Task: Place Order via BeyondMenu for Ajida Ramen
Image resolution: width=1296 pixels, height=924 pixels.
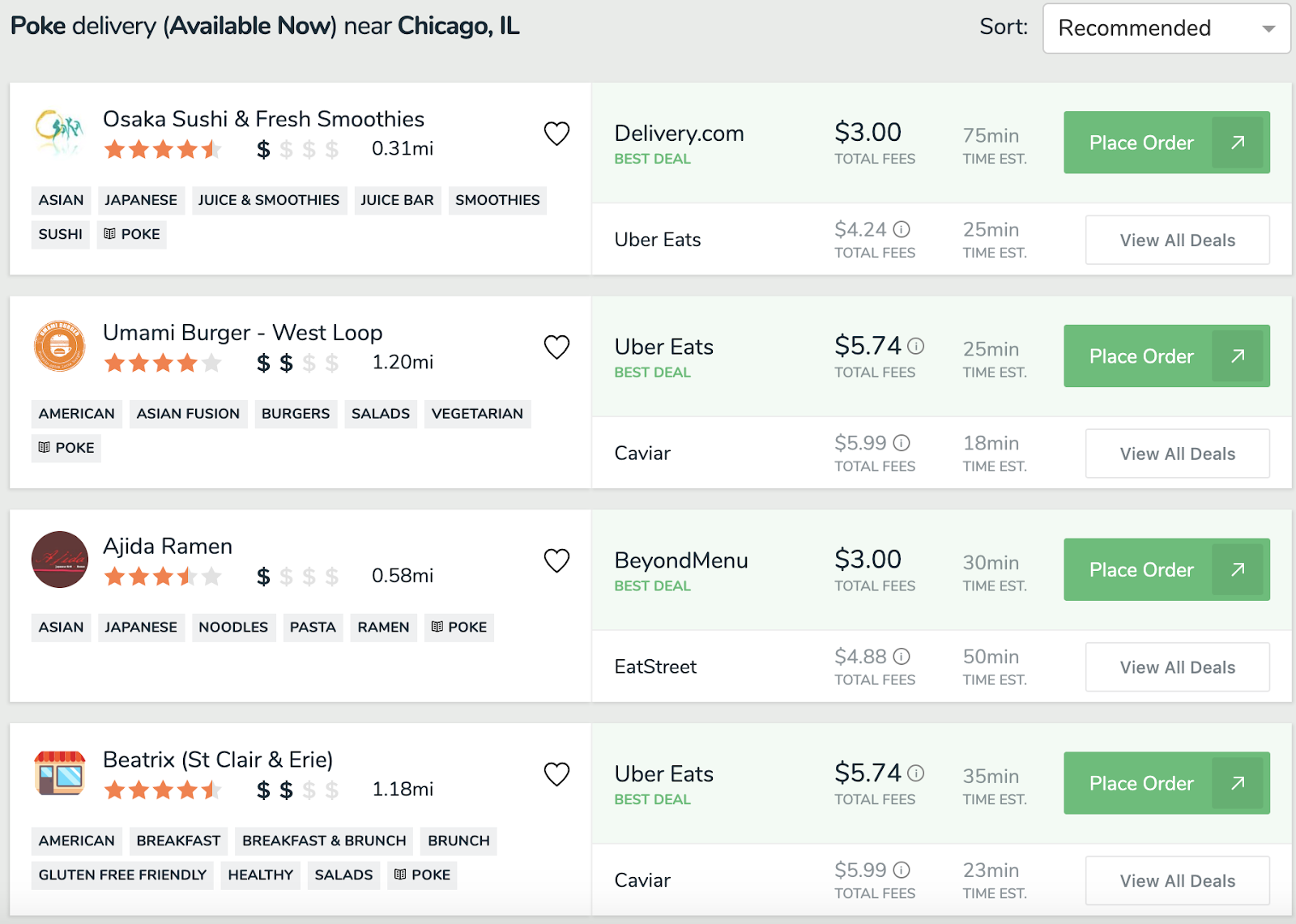Action: coord(1166,569)
